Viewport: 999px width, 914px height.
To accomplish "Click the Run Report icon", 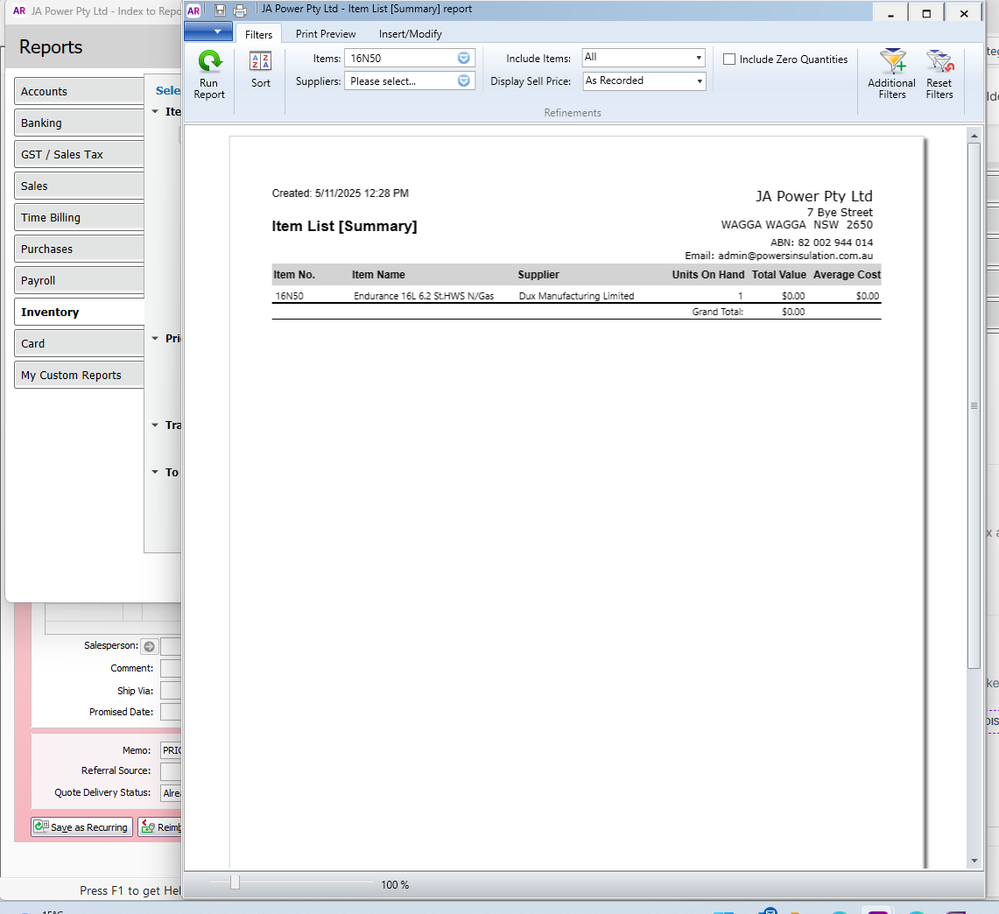I will click(x=209, y=64).
